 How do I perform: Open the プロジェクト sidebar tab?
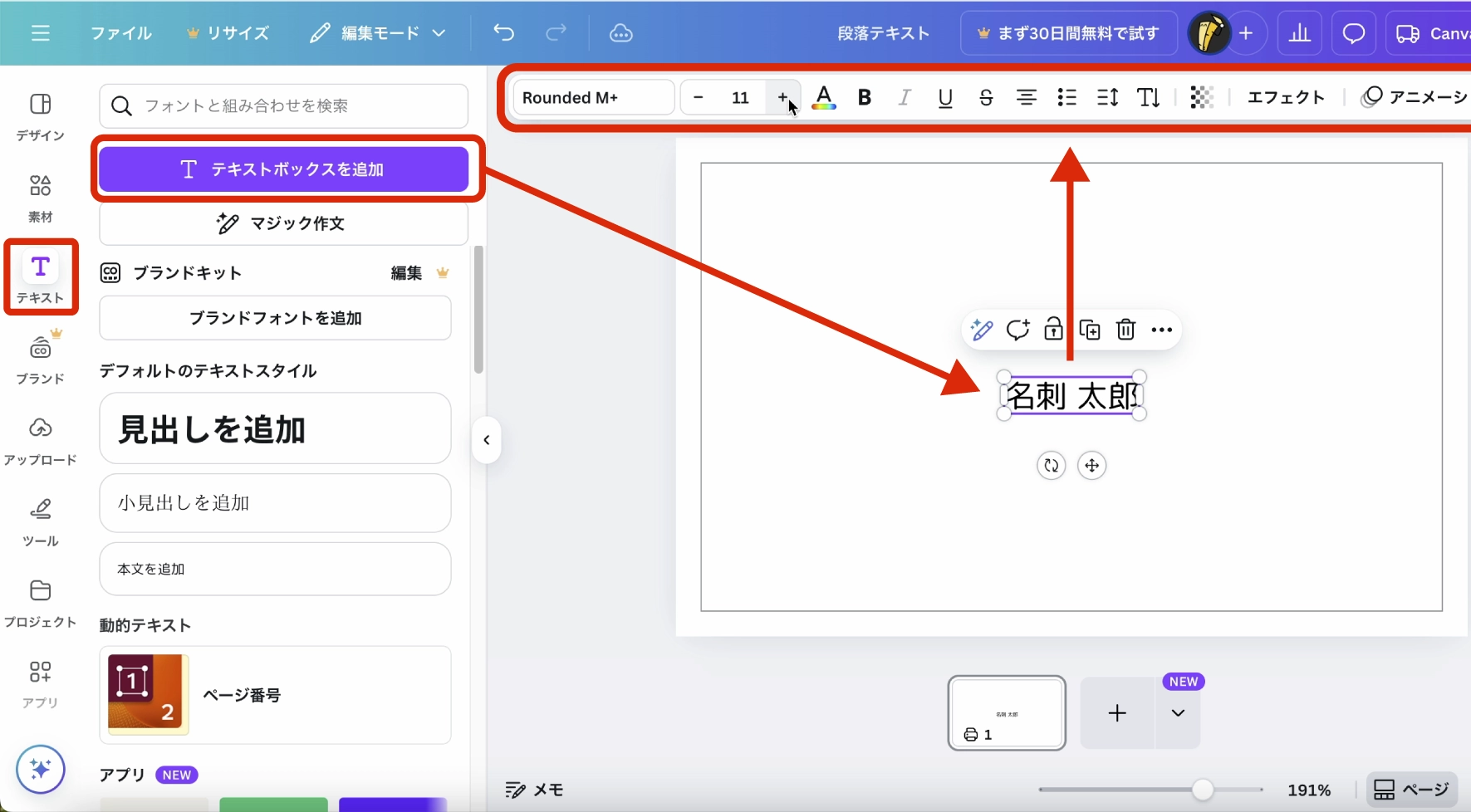[40, 604]
